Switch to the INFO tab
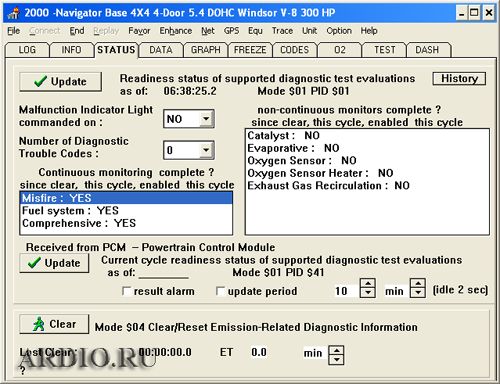 click(71, 50)
